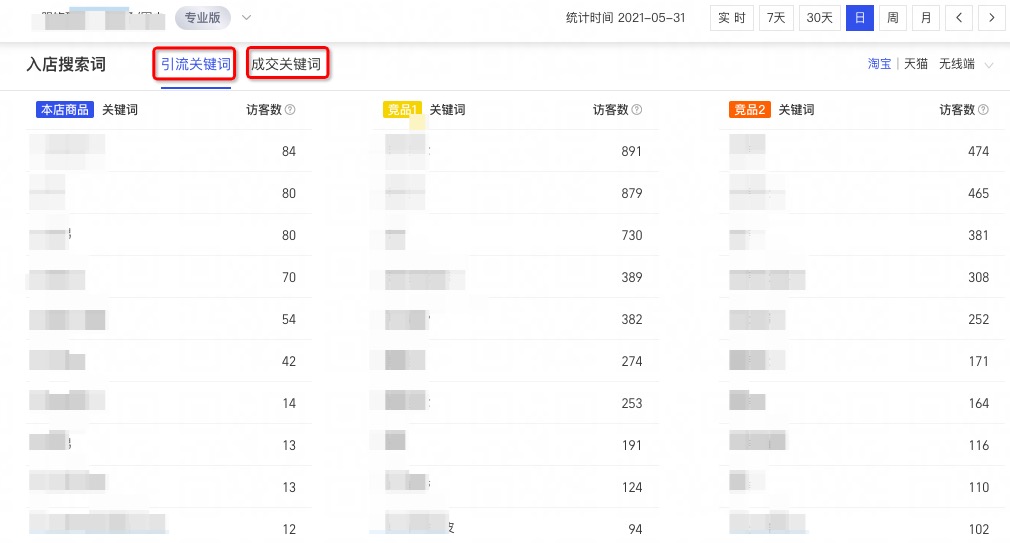Click the orange 竞品2 label
1010x543 pixels.
pyautogui.click(x=750, y=110)
